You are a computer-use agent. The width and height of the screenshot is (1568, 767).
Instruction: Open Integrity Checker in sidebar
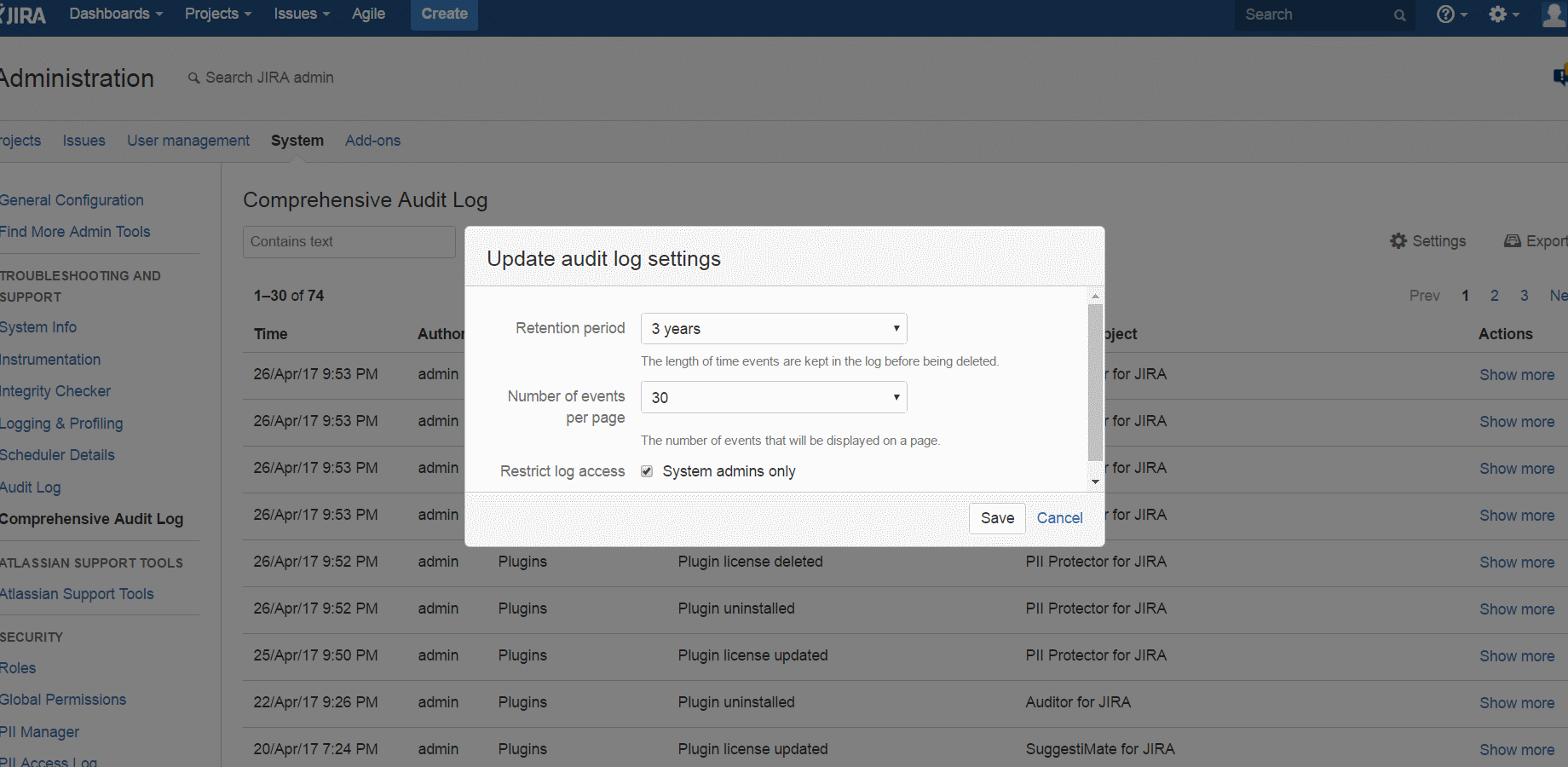[x=55, y=391]
